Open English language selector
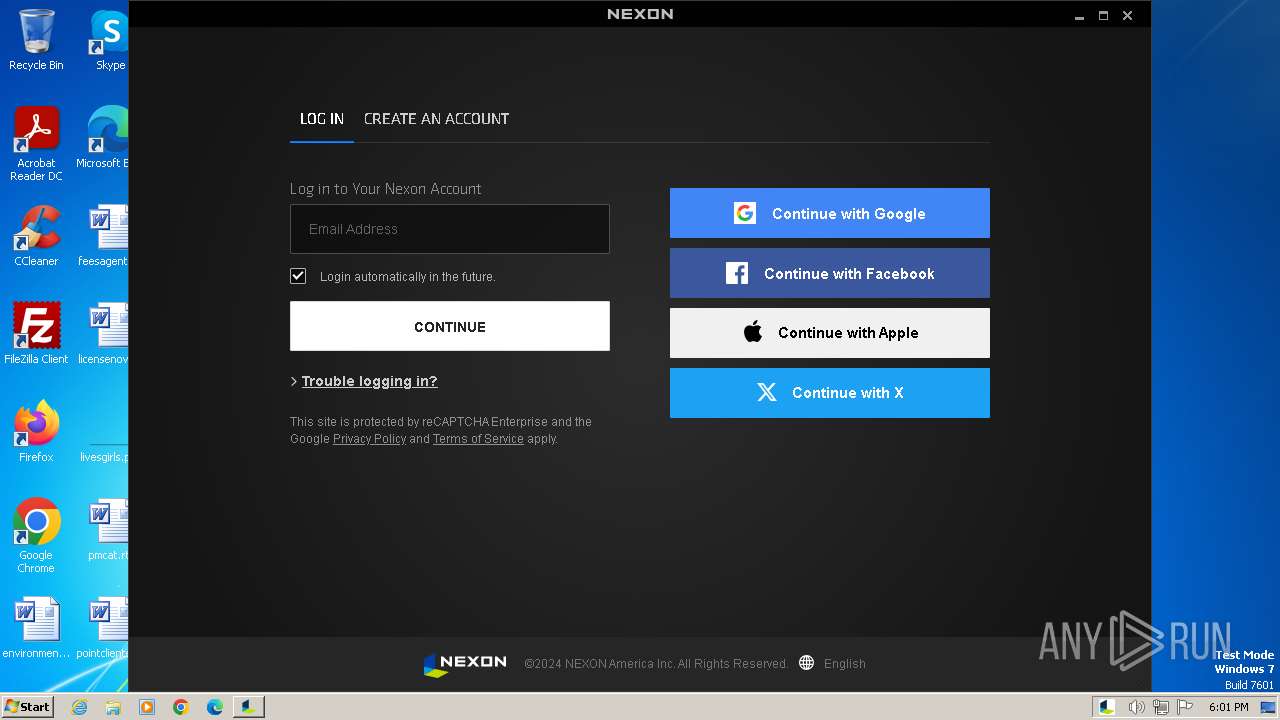Screen dimensions: 1280x720 845,664
